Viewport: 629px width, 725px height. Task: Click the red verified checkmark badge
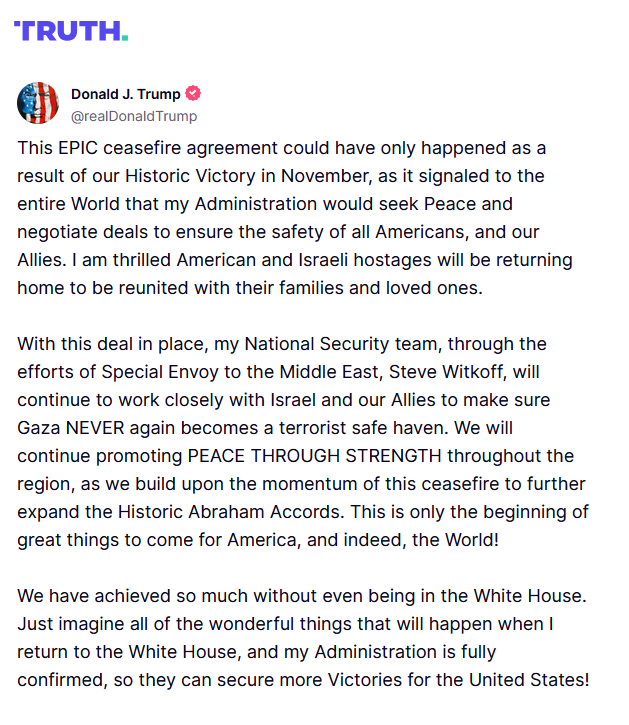pyautogui.click(x=193, y=93)
